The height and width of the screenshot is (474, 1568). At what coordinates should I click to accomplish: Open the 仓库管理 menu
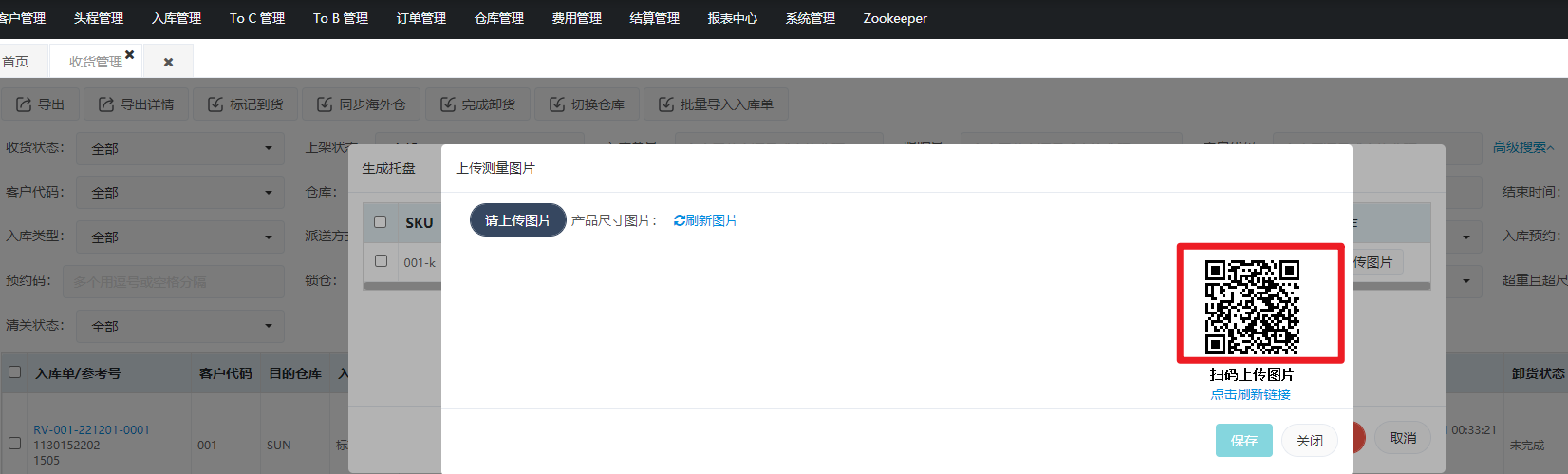click(499, 18)
